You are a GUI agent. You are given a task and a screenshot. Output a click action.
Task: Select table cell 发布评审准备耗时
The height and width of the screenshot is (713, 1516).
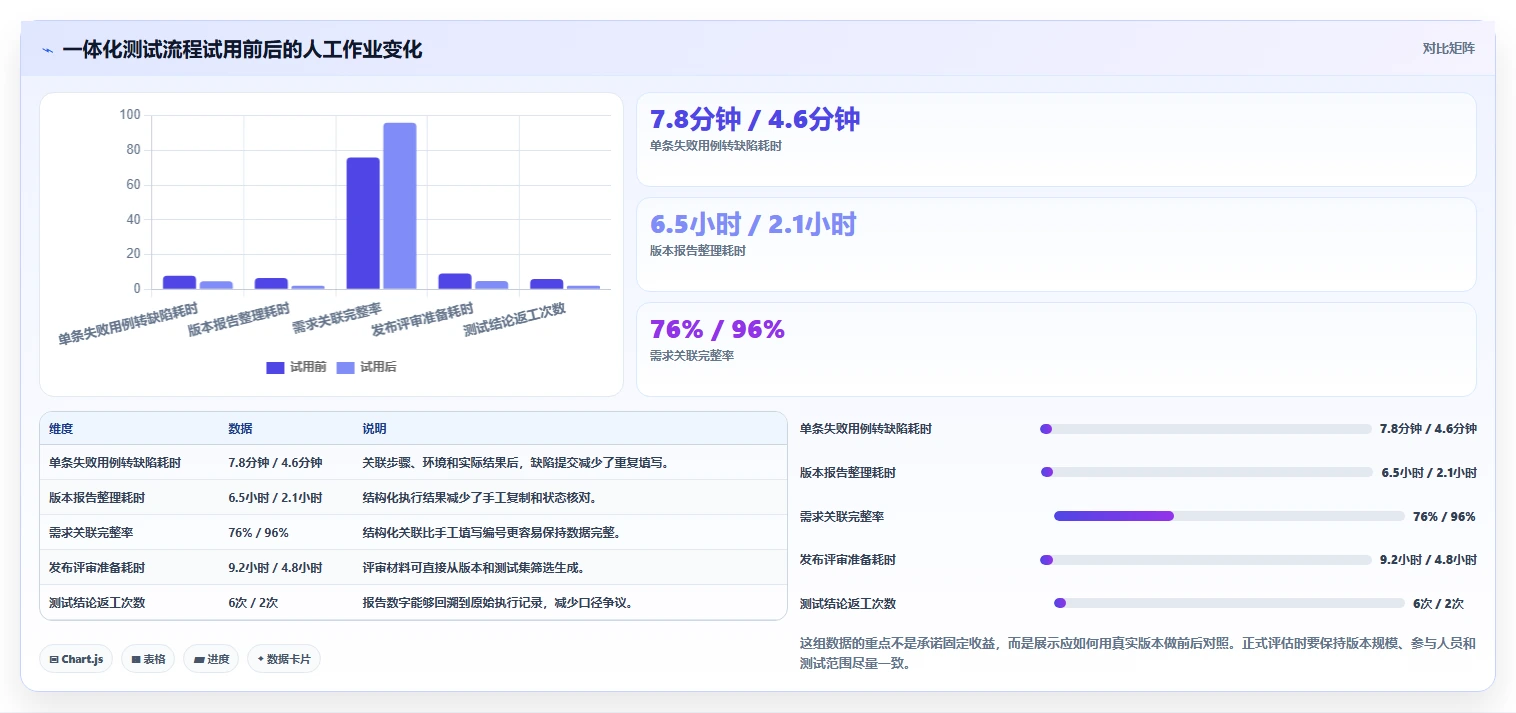(x=97, y=567)
